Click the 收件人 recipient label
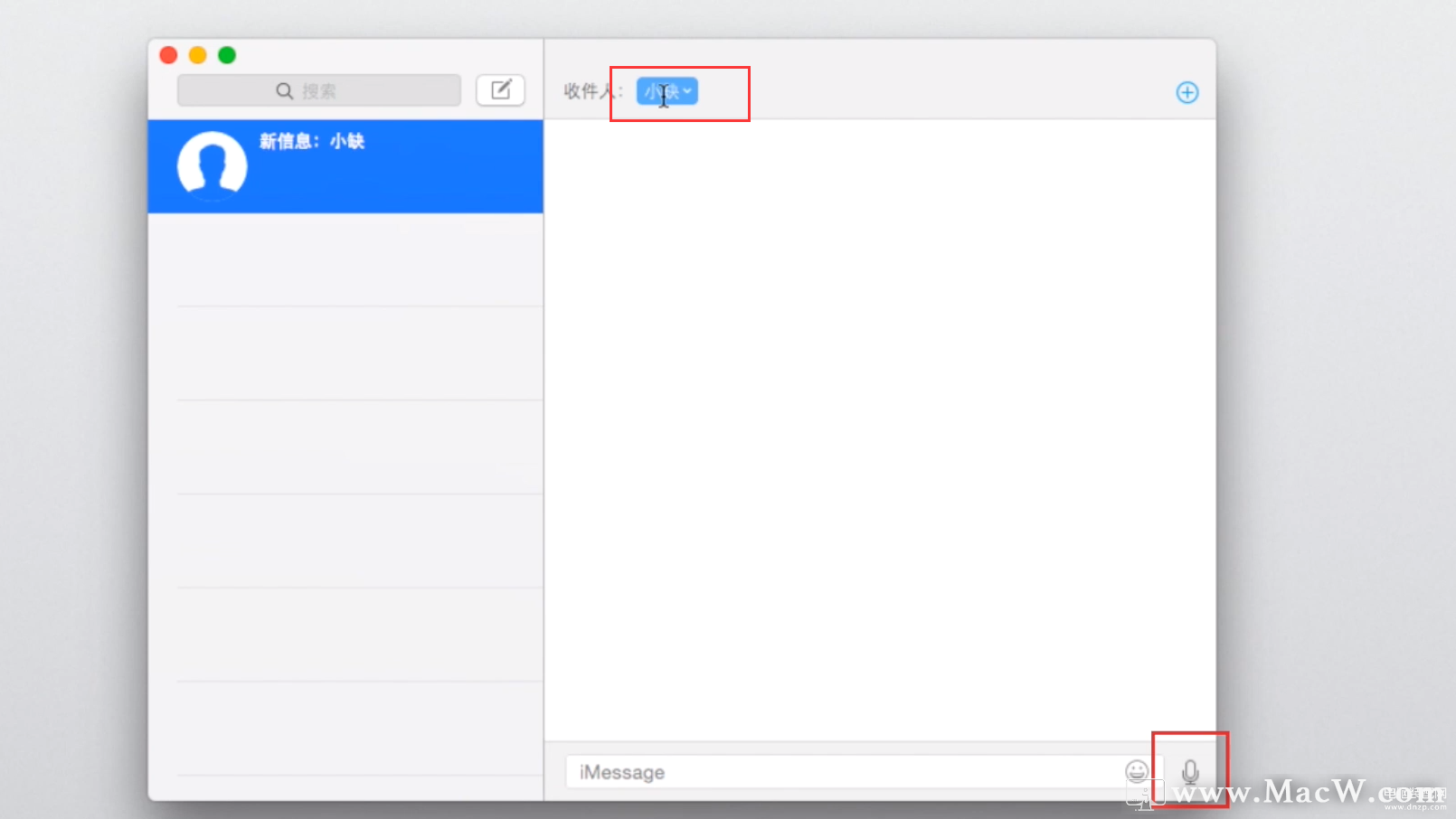Viewport: 1456px width, 819px height. [593, 91]
